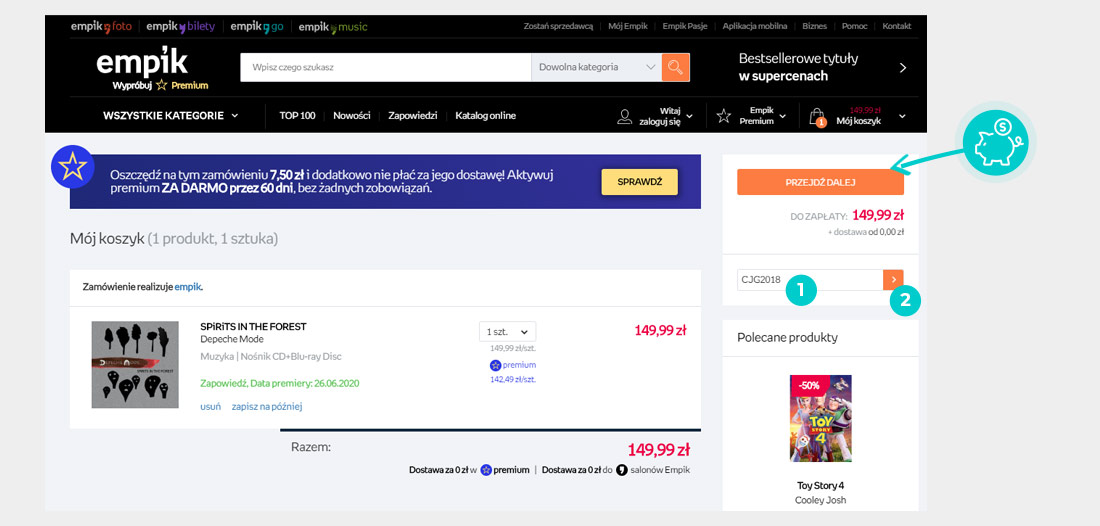Click premium icon in delivery note

click(x=485, y=470)
